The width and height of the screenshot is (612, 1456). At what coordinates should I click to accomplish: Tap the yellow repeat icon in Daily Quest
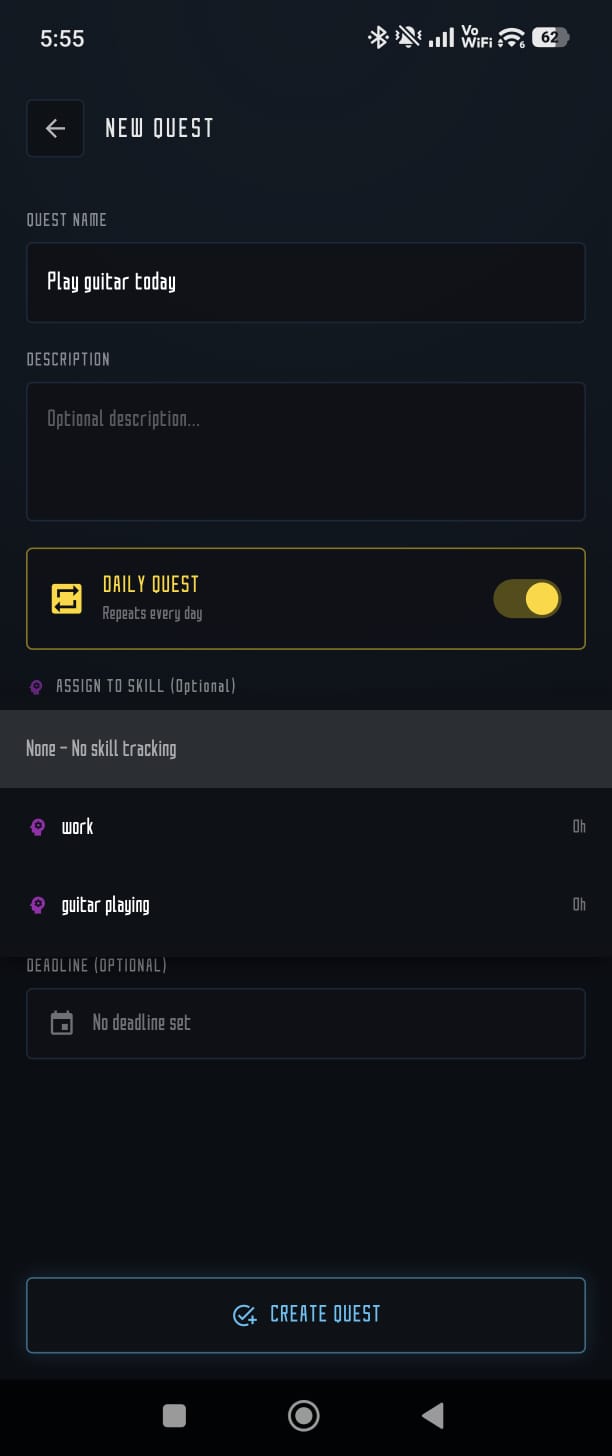coord(67,598)
